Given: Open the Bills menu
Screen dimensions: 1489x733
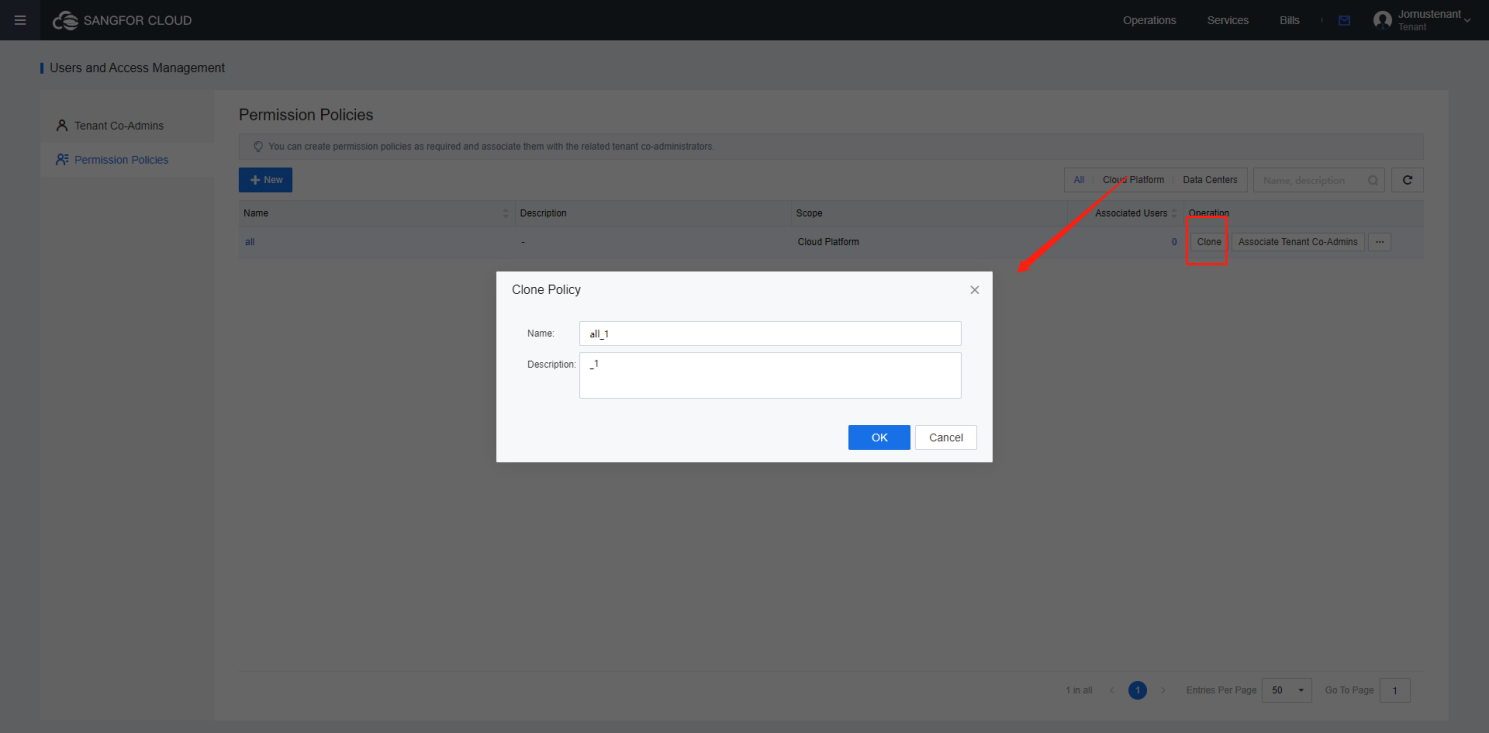Looking at the screenshot, I should (x=1289, y=20).
